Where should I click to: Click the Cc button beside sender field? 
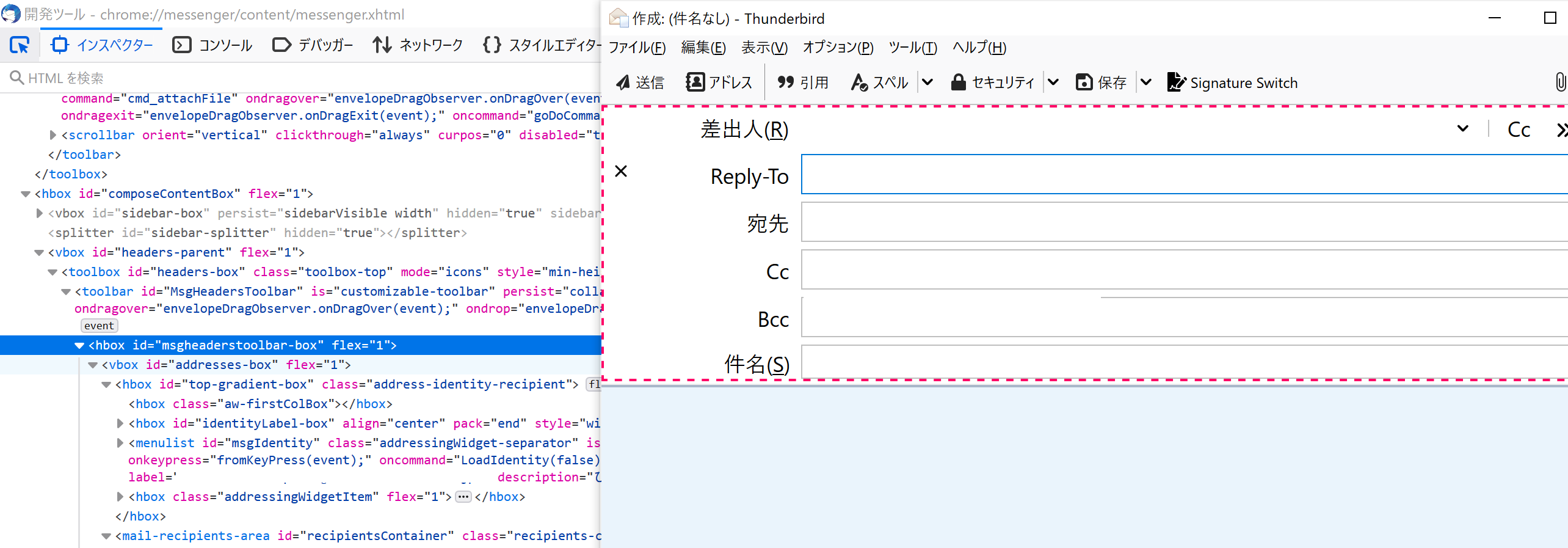point(1519,130)
